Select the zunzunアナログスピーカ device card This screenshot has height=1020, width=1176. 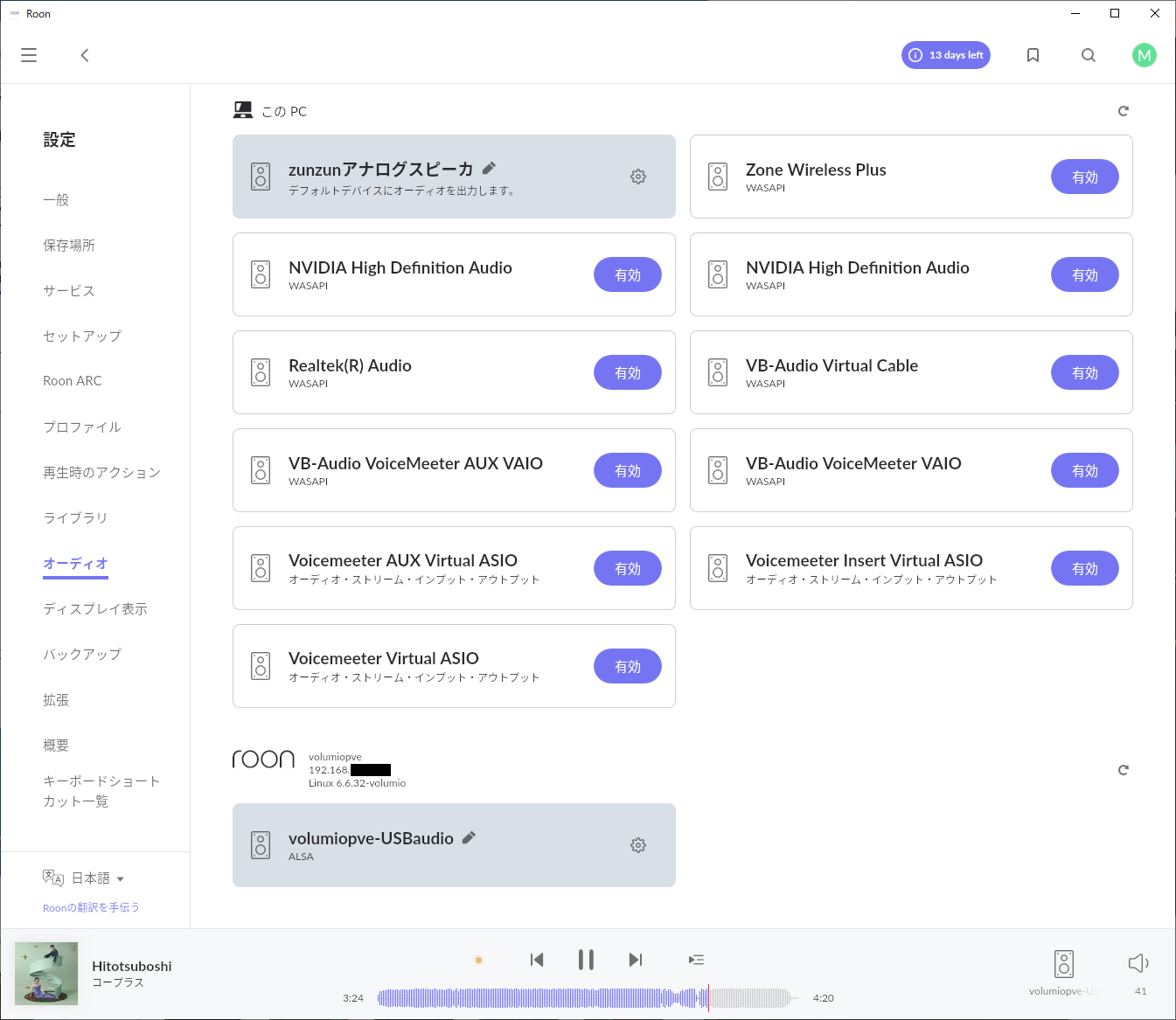click(454, 177)
